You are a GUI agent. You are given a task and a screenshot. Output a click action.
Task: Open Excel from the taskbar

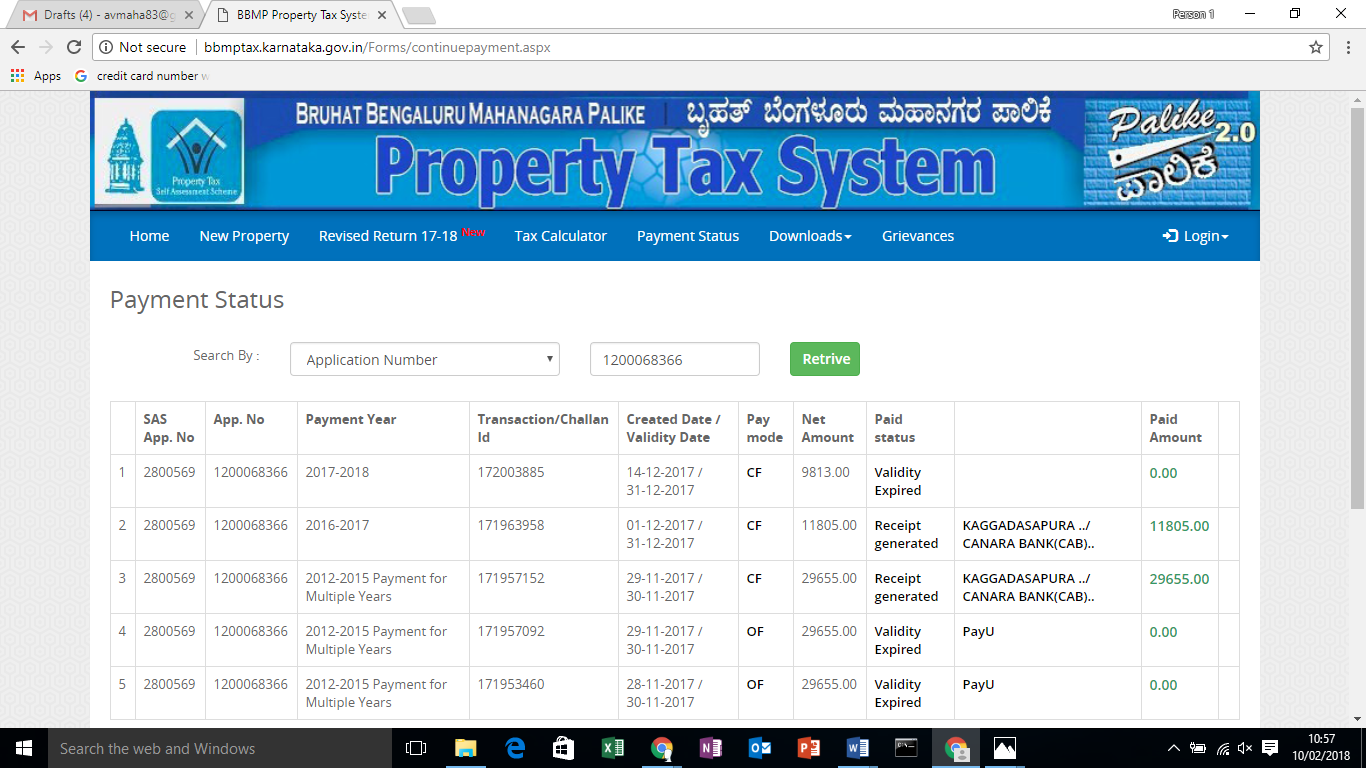point(612,748)
